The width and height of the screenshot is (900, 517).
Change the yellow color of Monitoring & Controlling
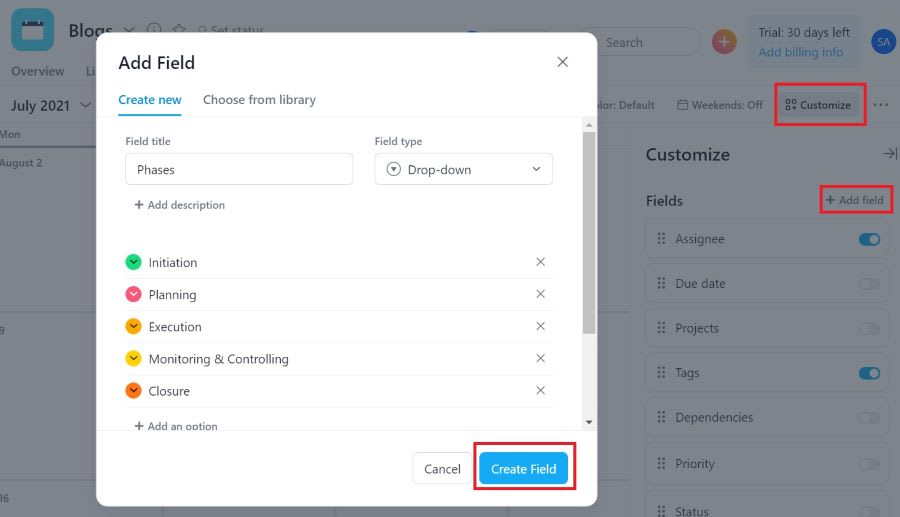pyautogui.click(x=133, y=358)
